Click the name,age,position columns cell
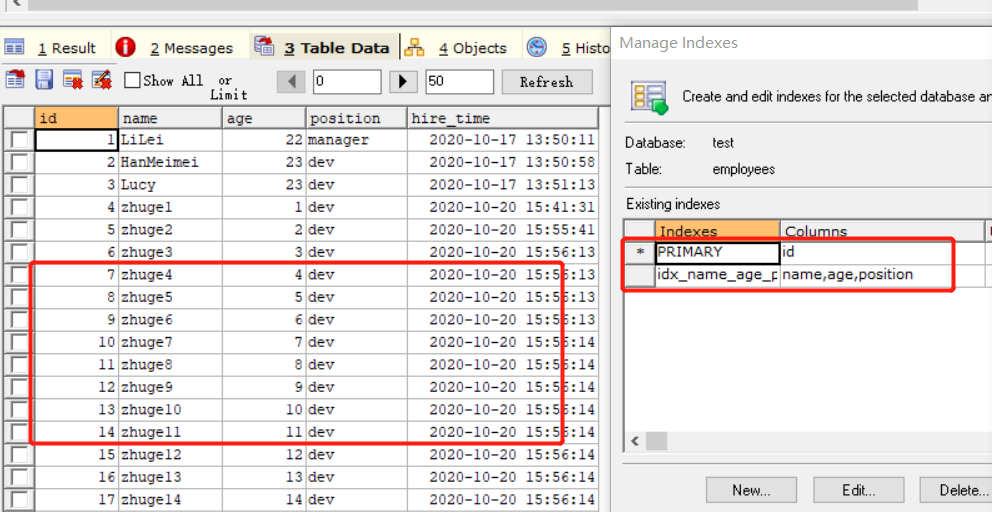The image size is (992, 512). pyautogui.click(x=882, y=275)
